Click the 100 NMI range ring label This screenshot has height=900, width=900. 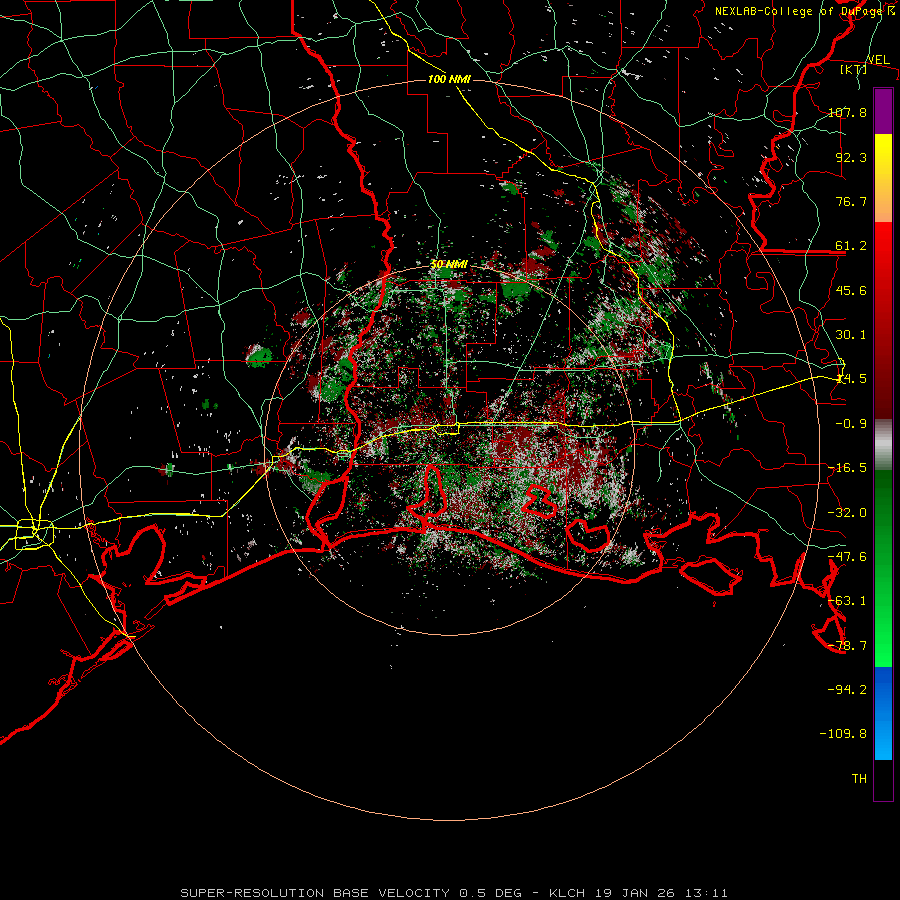(449, 79)
